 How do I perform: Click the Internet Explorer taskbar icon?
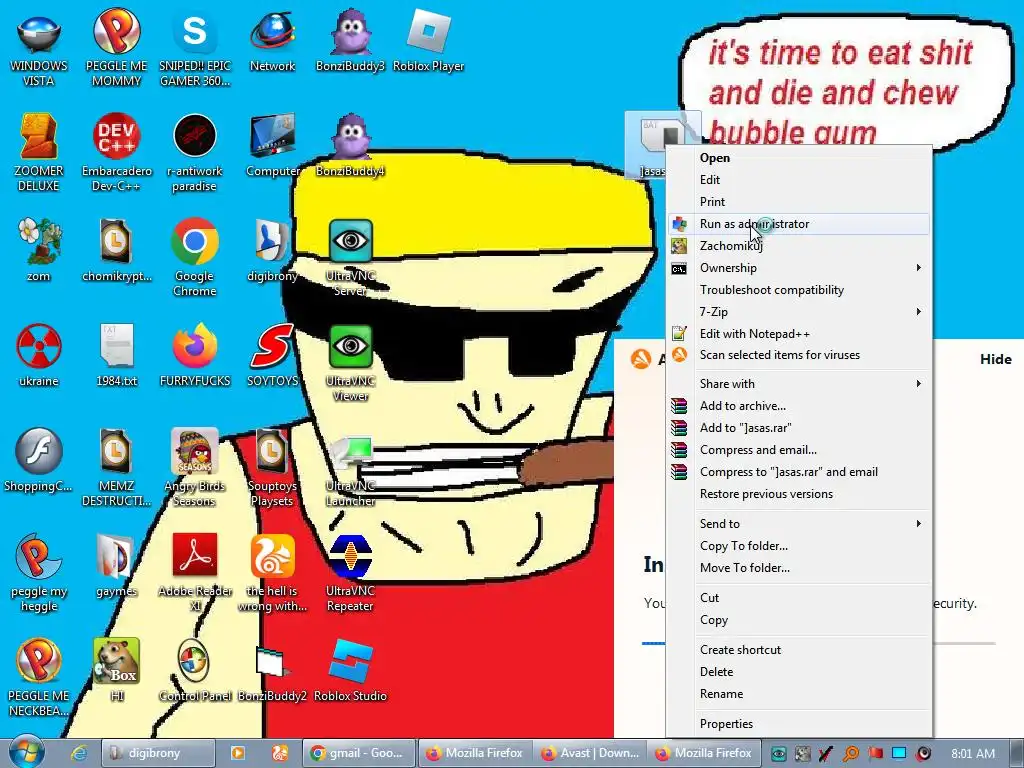coord(79,753)
